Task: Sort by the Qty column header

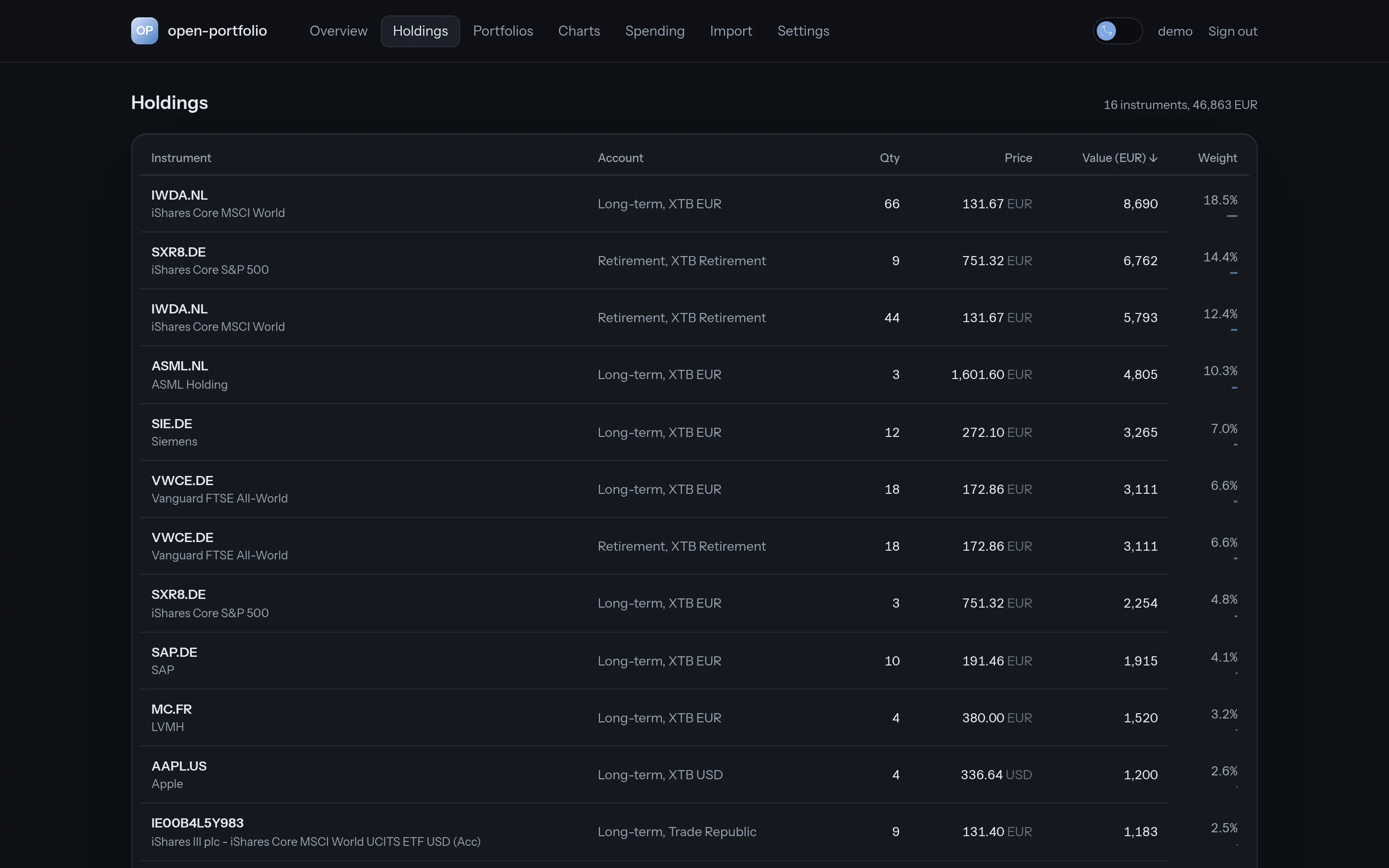Action: [x=889, y=158]
